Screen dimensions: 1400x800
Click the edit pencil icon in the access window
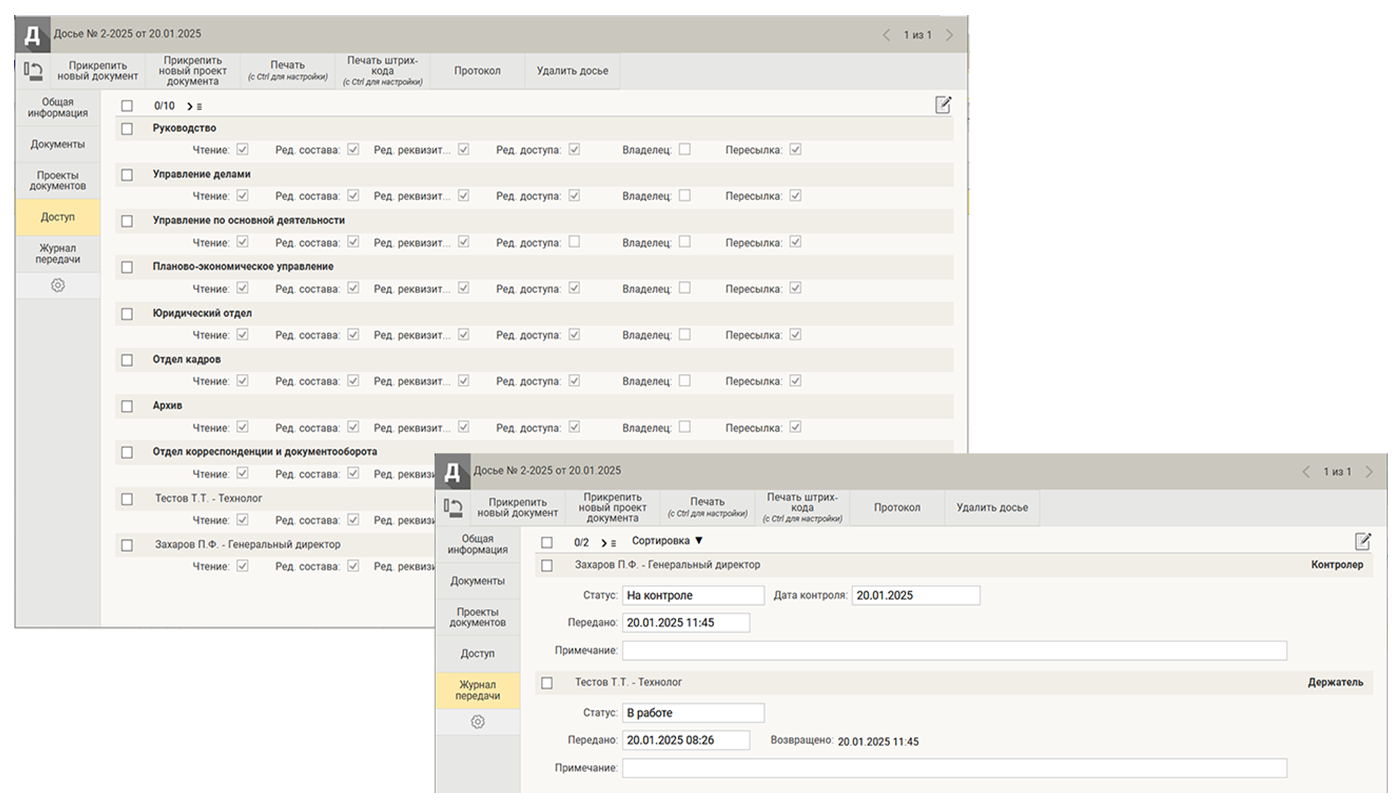pos(943,105)
